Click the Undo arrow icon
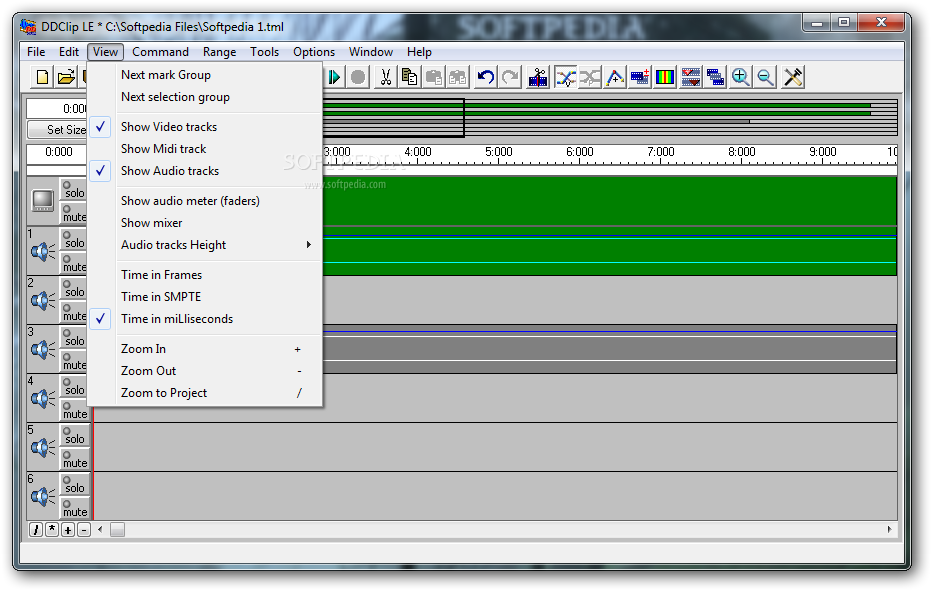932x591 pixels. coord(486,77)
